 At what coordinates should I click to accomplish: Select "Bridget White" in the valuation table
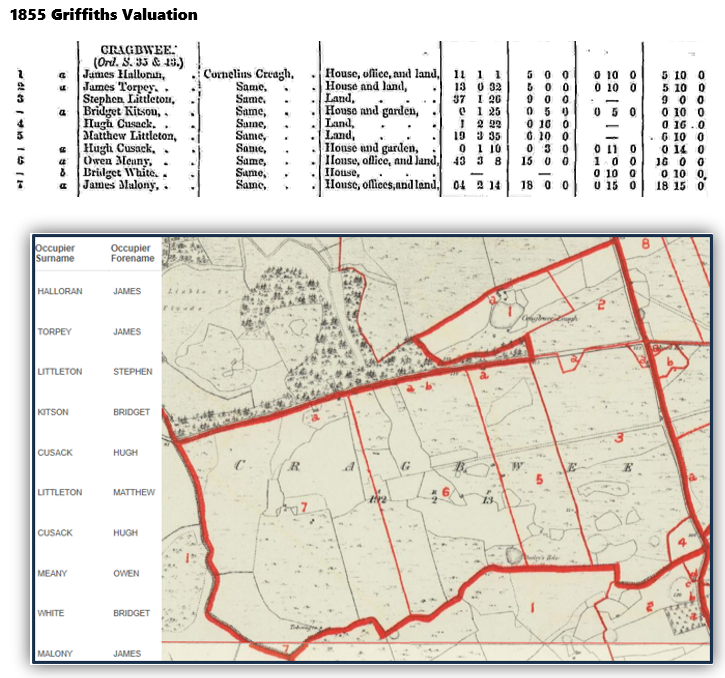tap(120, 173)
